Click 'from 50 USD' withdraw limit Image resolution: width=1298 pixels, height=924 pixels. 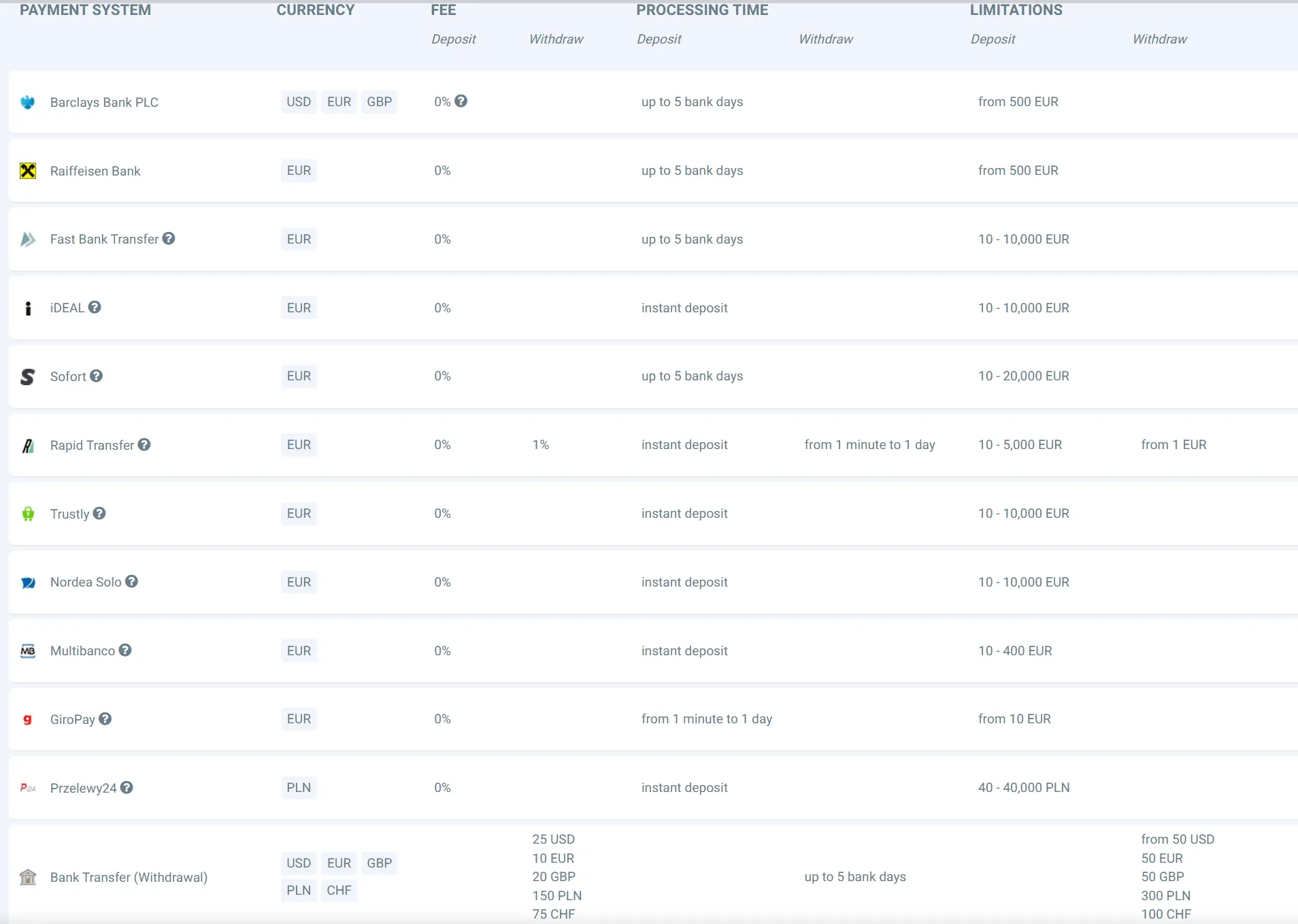(x=1178, y=840)
